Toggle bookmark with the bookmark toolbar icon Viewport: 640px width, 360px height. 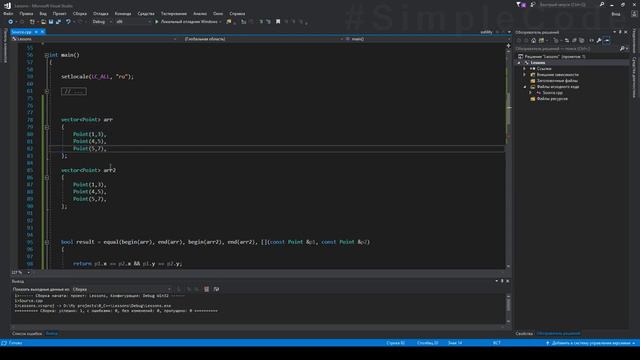coord(278,22)
